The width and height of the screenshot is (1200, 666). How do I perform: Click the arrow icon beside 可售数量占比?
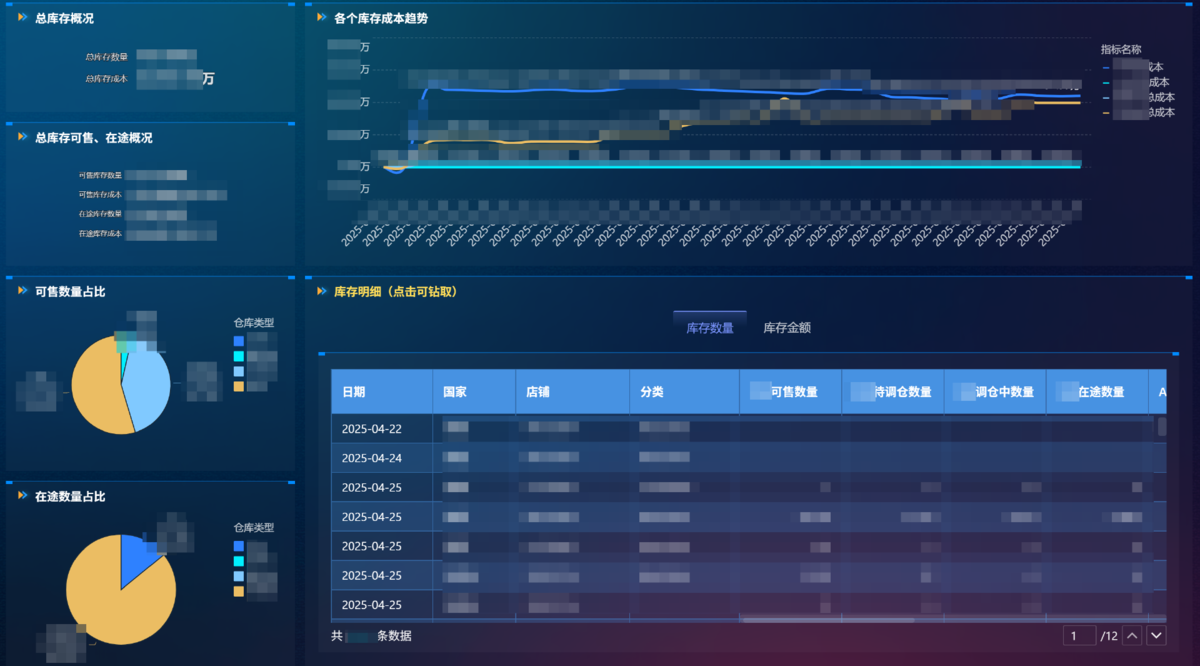pyautogui.click(x=22, y=291)
